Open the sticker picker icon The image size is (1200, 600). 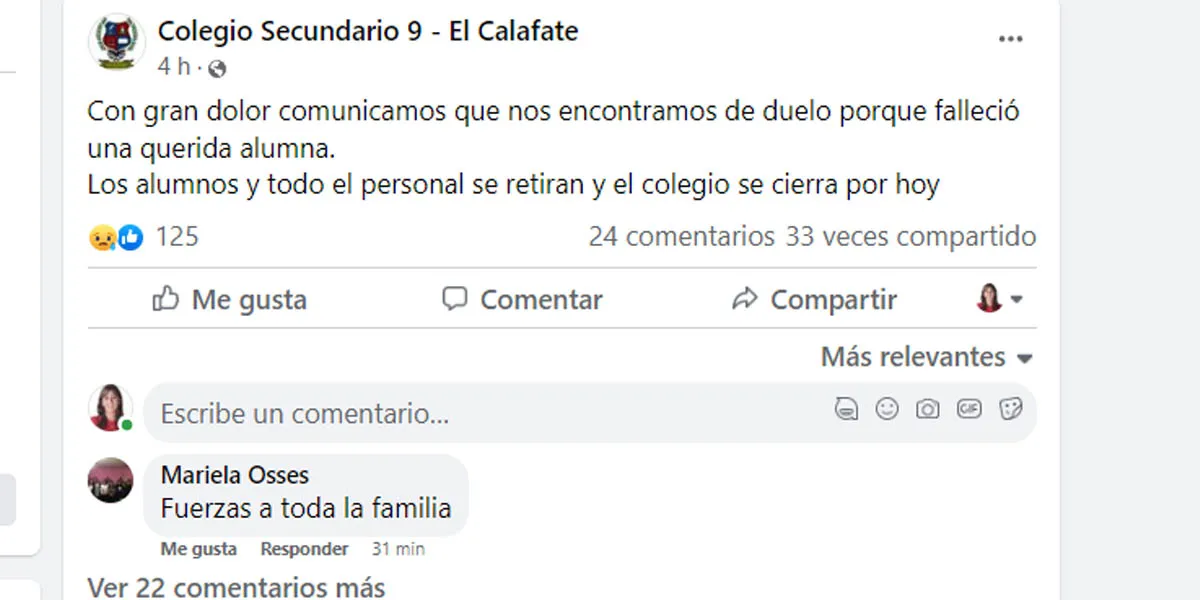coord(1010,409)
